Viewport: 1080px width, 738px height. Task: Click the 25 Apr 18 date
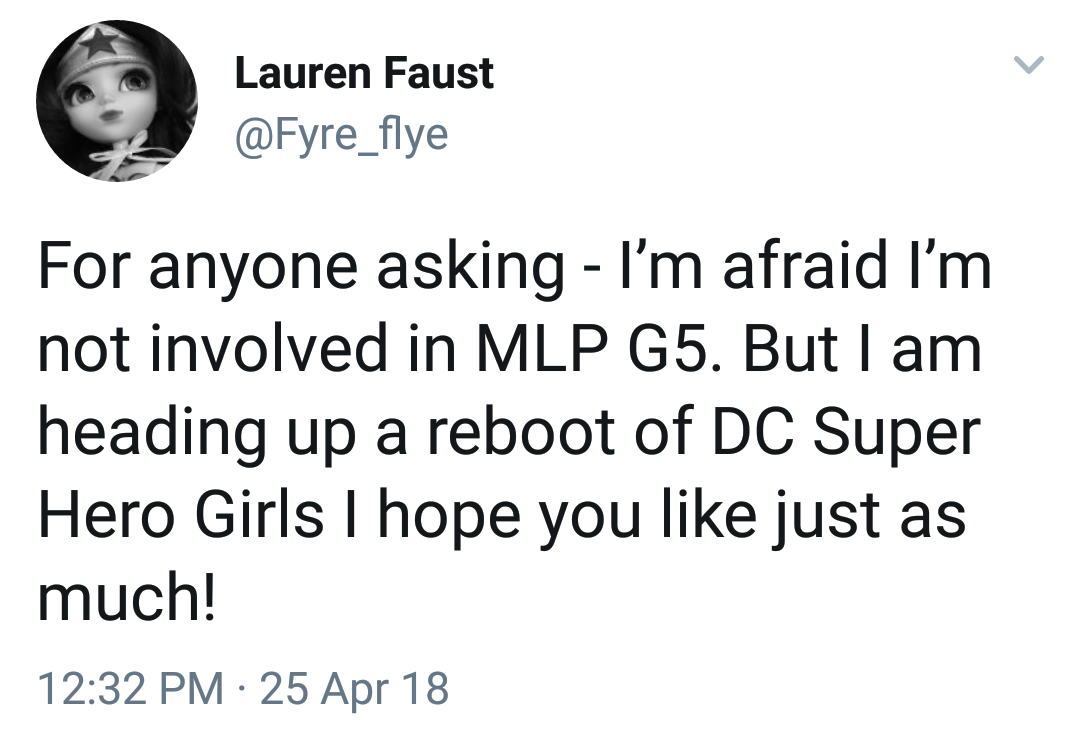tap(354, 688)
